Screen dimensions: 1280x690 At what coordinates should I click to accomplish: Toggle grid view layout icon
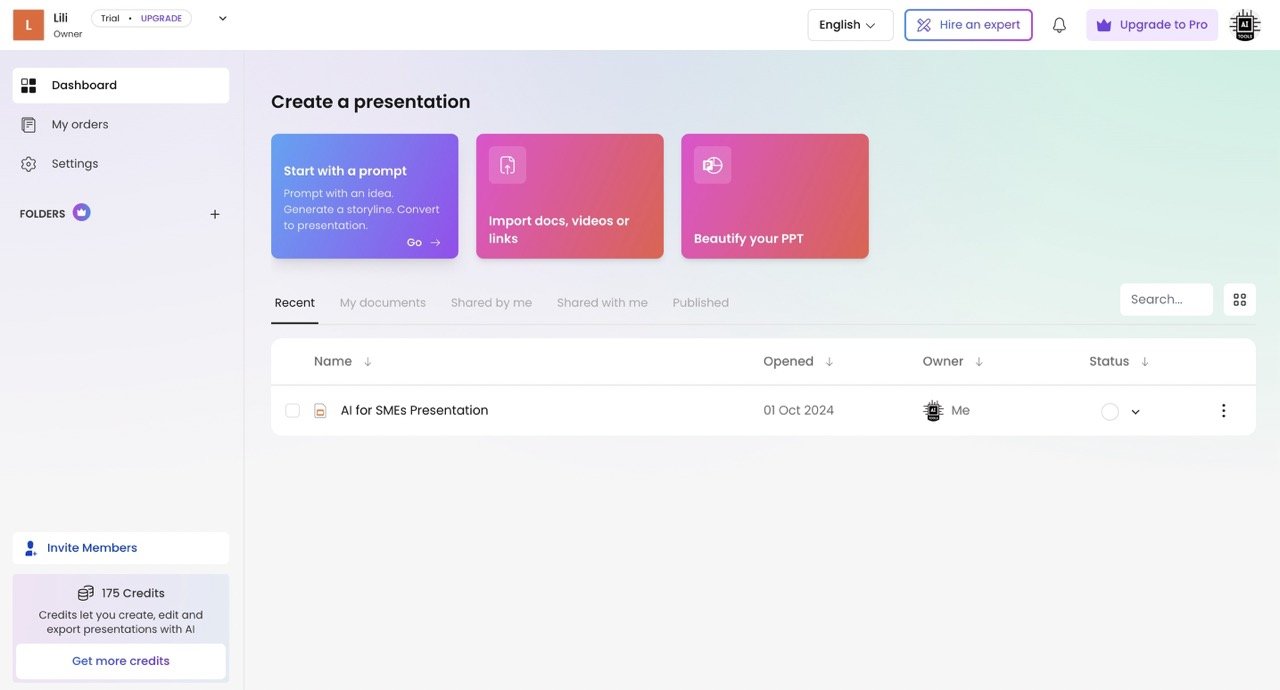[1240, 300]
